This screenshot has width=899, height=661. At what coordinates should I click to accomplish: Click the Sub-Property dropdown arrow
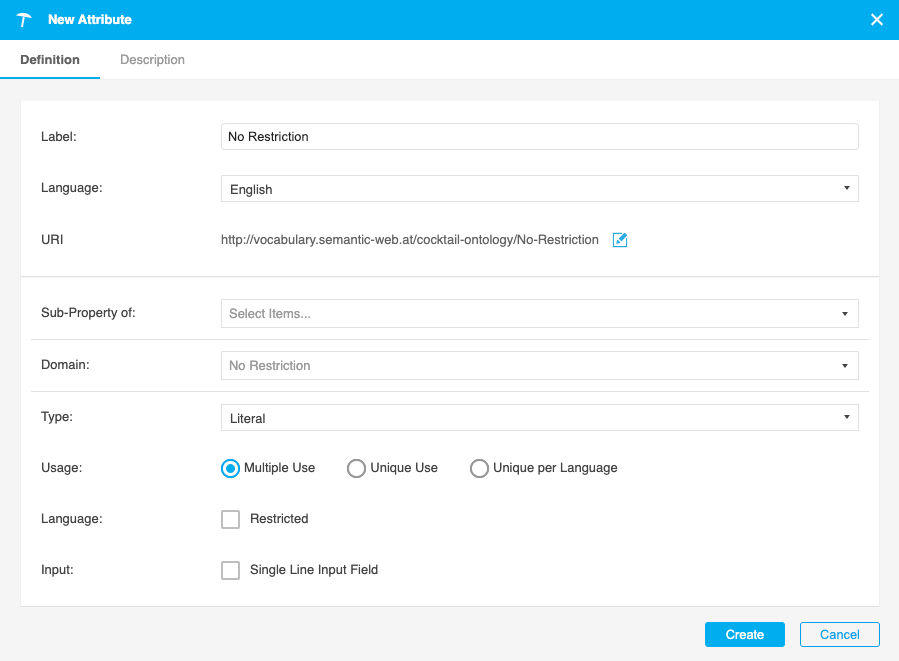(846, 313)
